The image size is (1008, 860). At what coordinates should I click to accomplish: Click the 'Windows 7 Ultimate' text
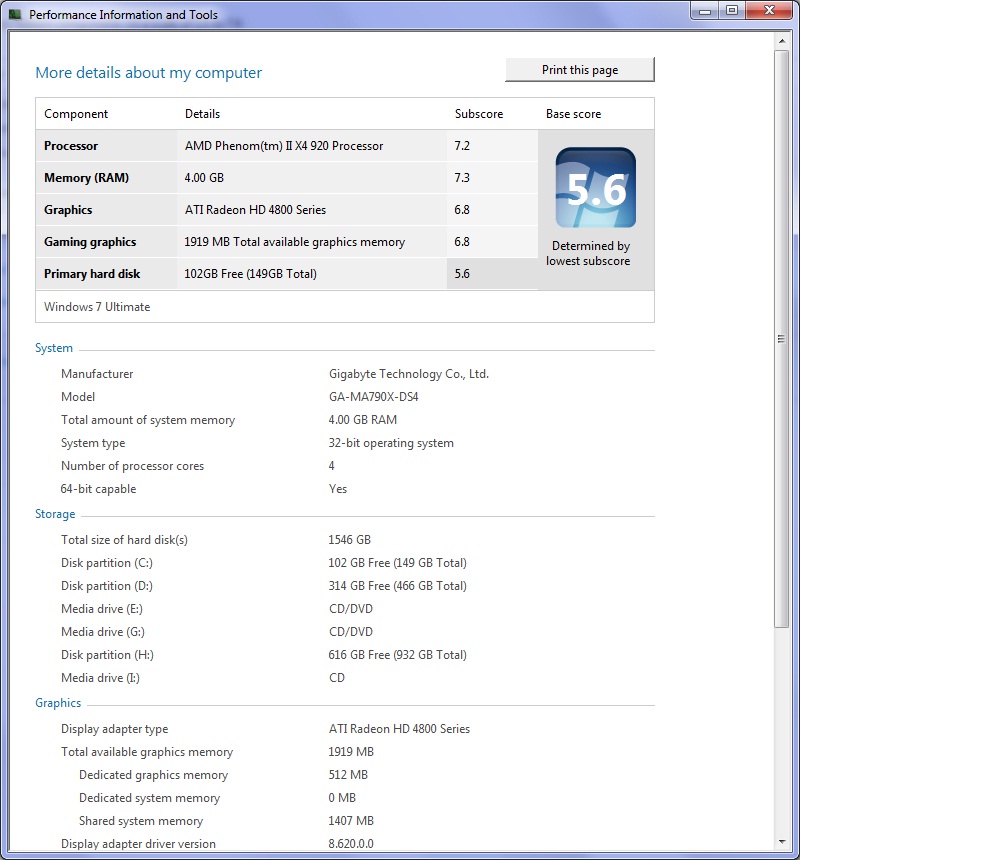97,307
